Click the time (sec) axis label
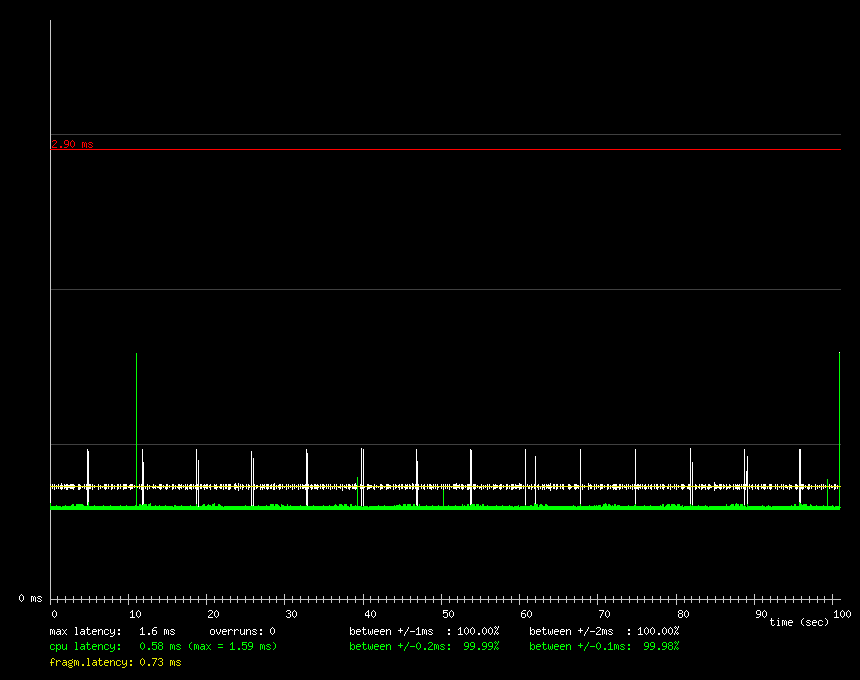This screenshot has height=680, width=860. pos(799,622)
